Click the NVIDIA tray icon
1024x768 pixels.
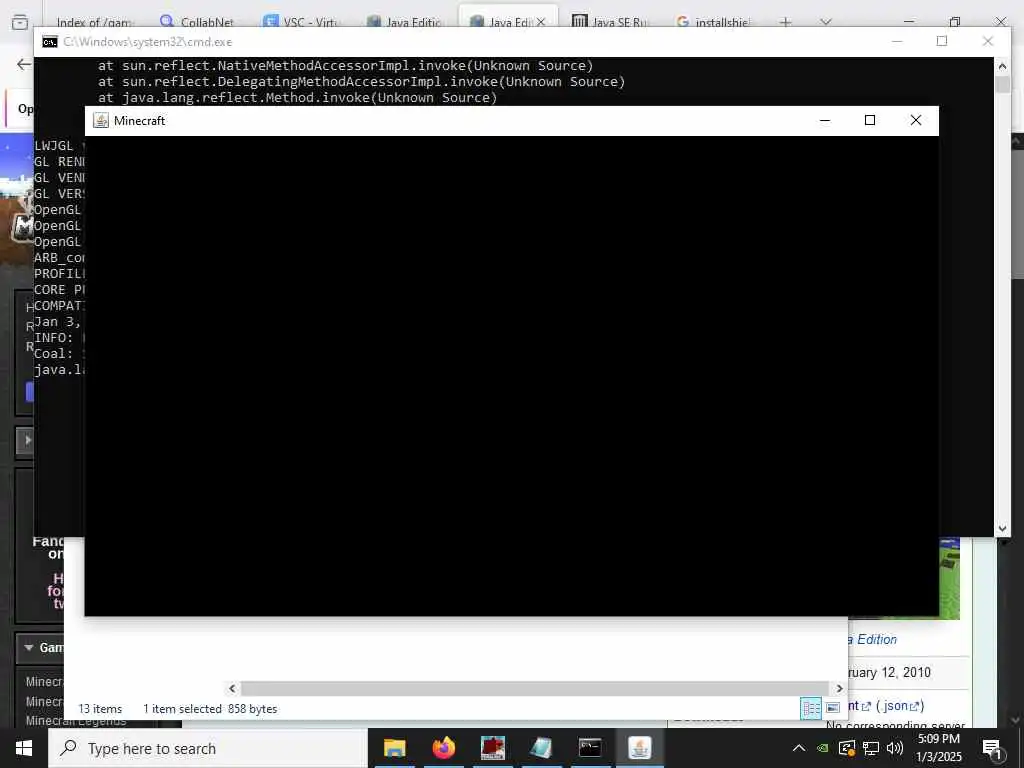pos(823,748)
